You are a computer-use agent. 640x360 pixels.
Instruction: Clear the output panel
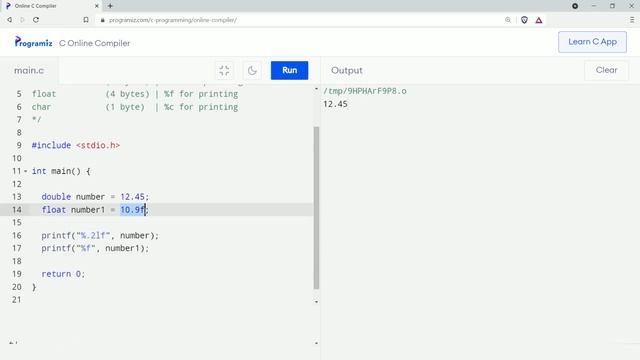tap(606, 70)
